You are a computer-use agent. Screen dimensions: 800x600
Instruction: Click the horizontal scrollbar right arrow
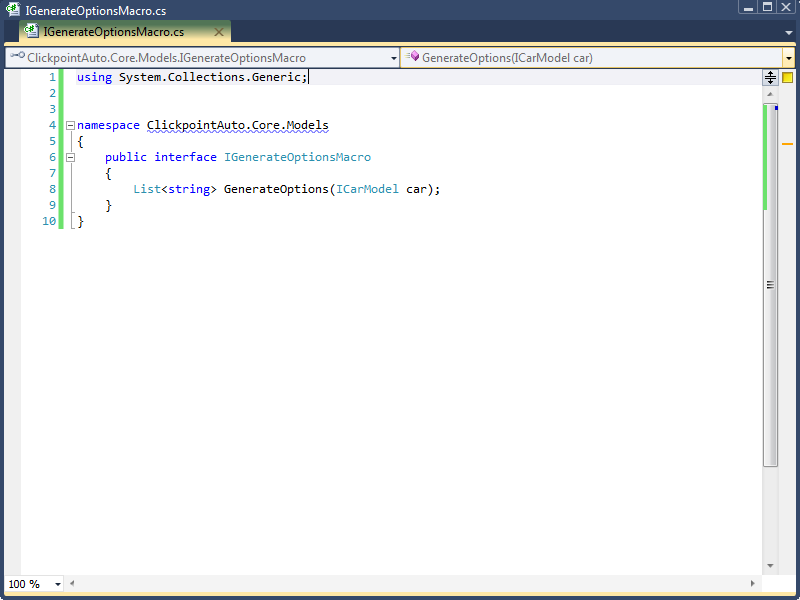[753, 583]
